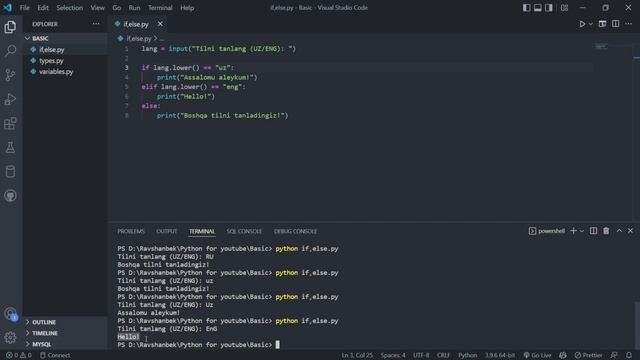Open the Explorer view in activity bar
The height and width of the screenshot is (360, 640).
[x=10, y=27]
